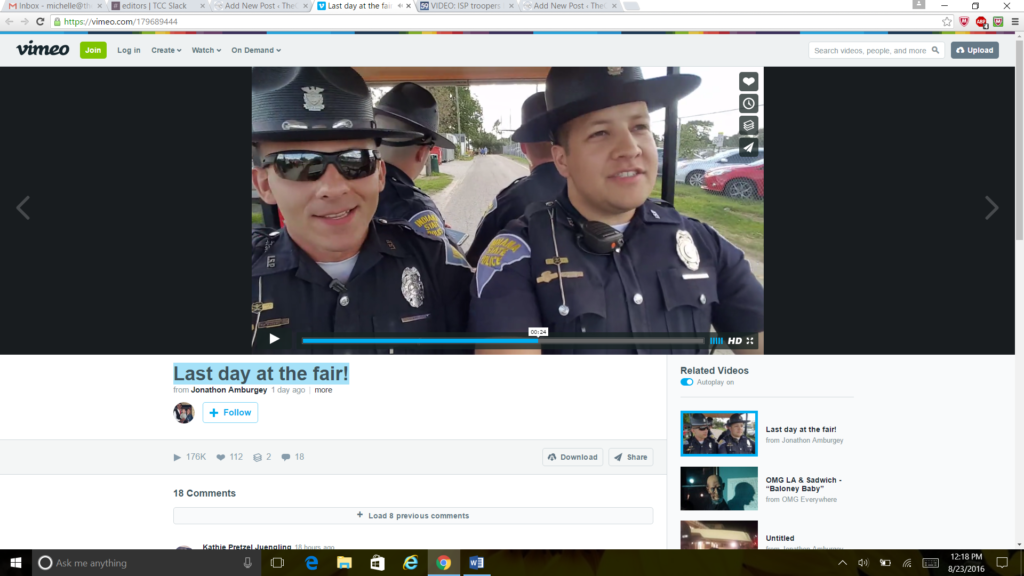Screen dimensions: 1024x576
Task: Click the heart Like icon on video
Action: click(748, 82)
